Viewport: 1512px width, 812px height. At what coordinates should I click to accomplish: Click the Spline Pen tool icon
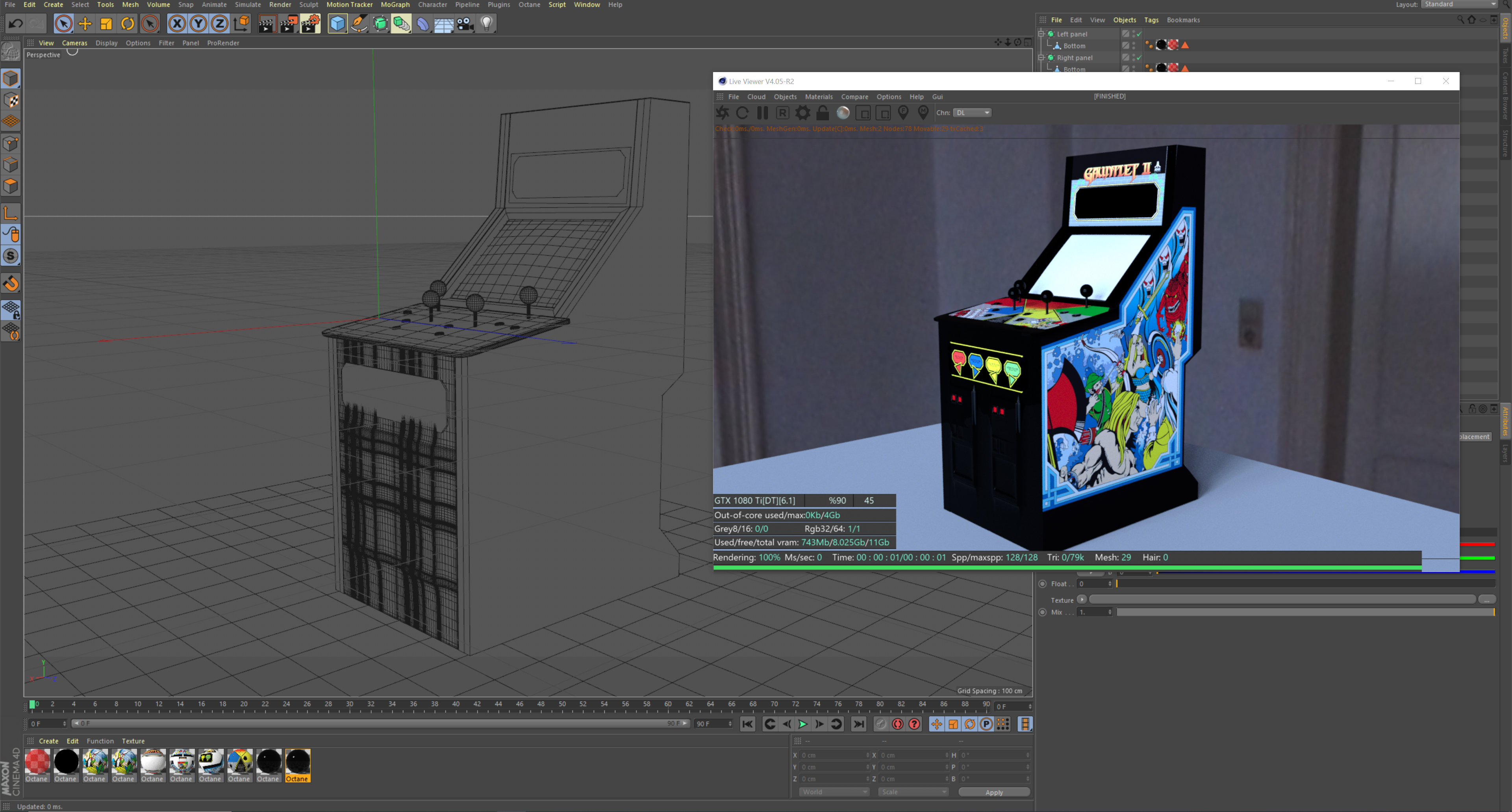[x=359, y=24]
